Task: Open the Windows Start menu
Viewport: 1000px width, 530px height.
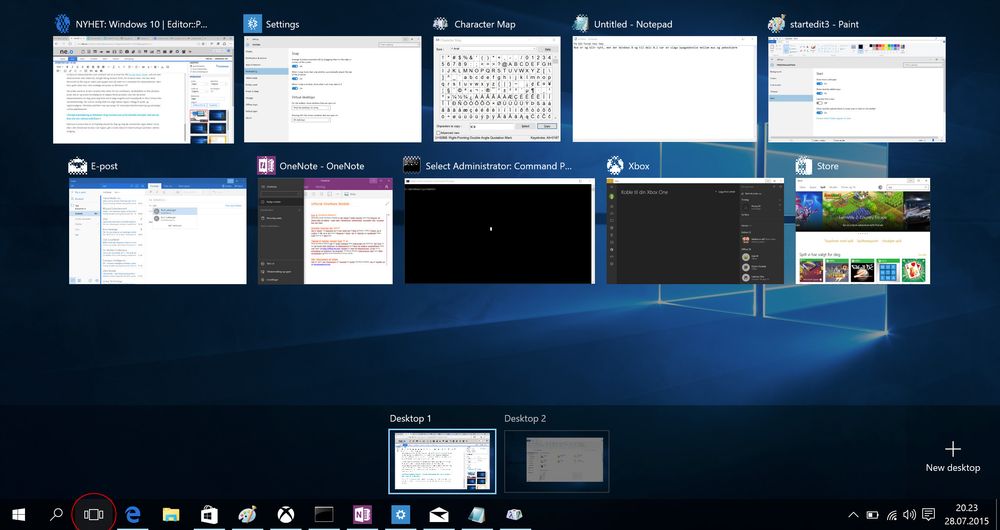Action: [x=18, y=514]
